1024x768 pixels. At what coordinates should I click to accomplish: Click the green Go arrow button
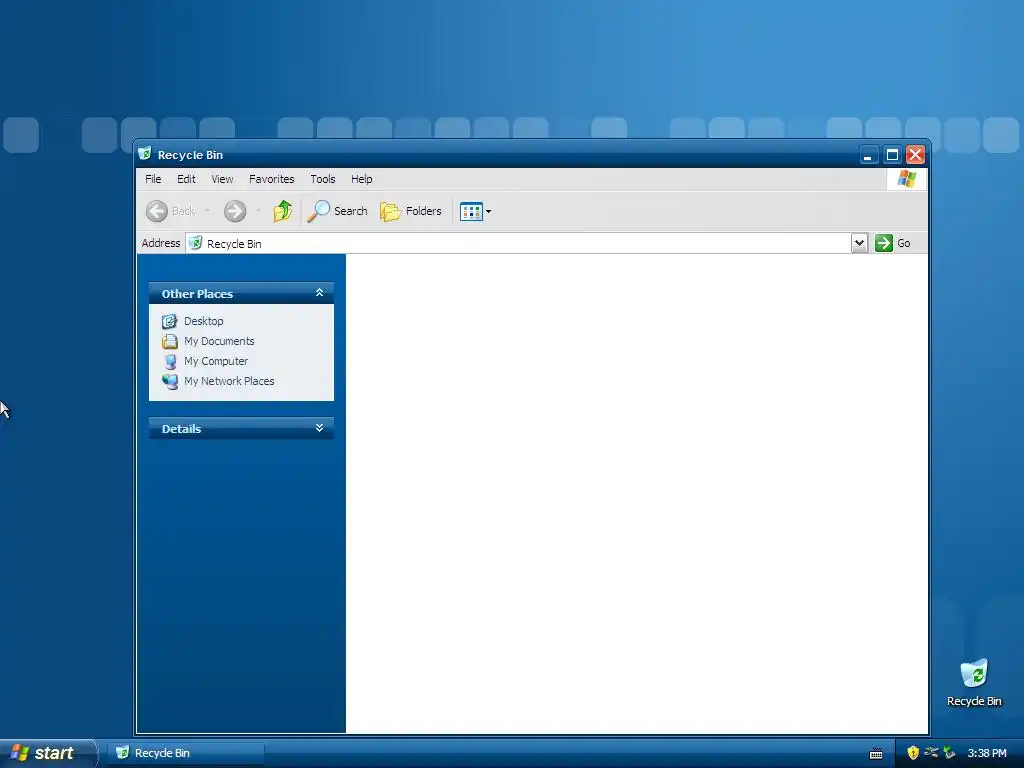[884, 243]
